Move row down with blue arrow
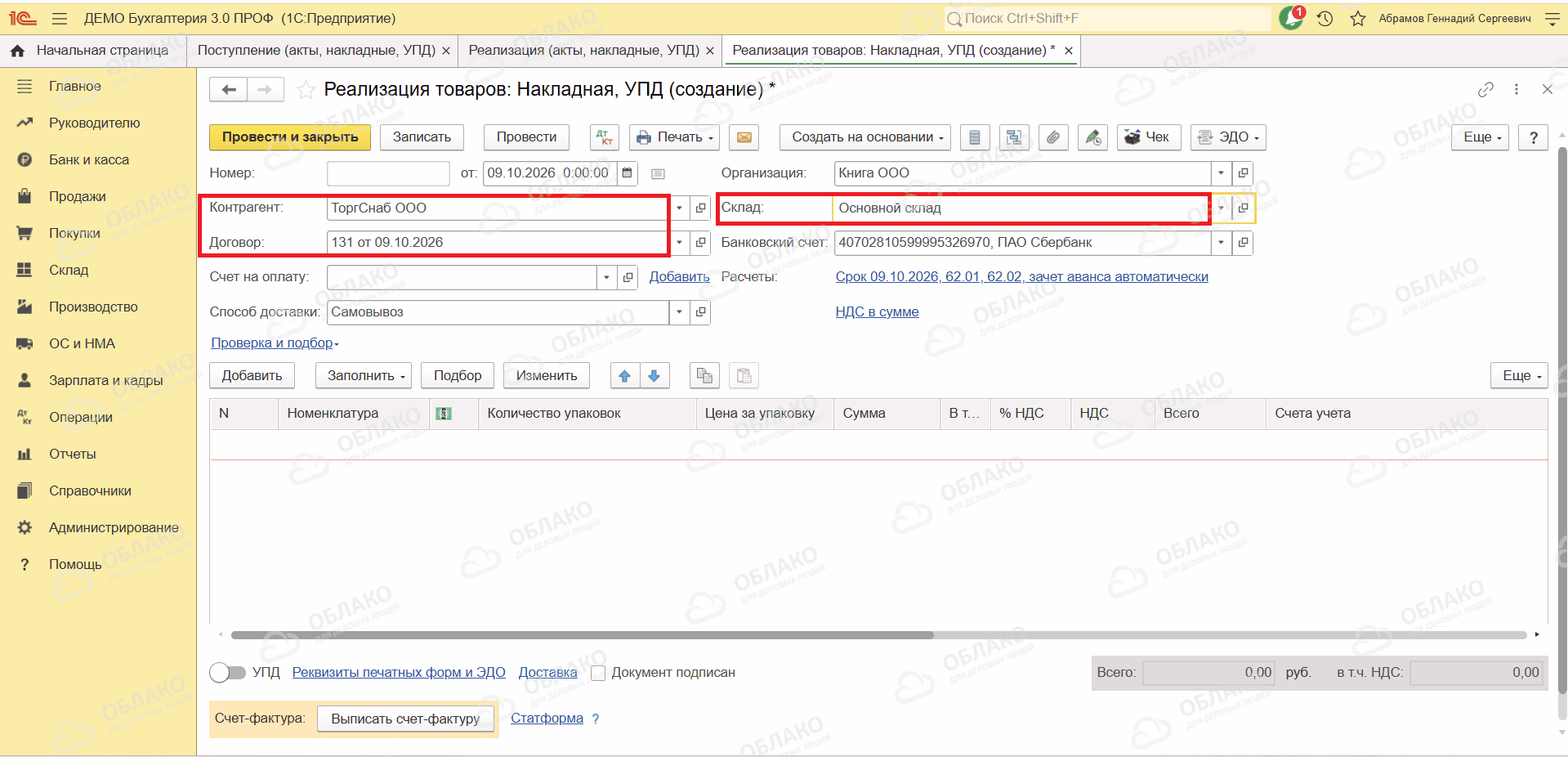This screenshot has width=1568, height=757. [x=654, y=376]
